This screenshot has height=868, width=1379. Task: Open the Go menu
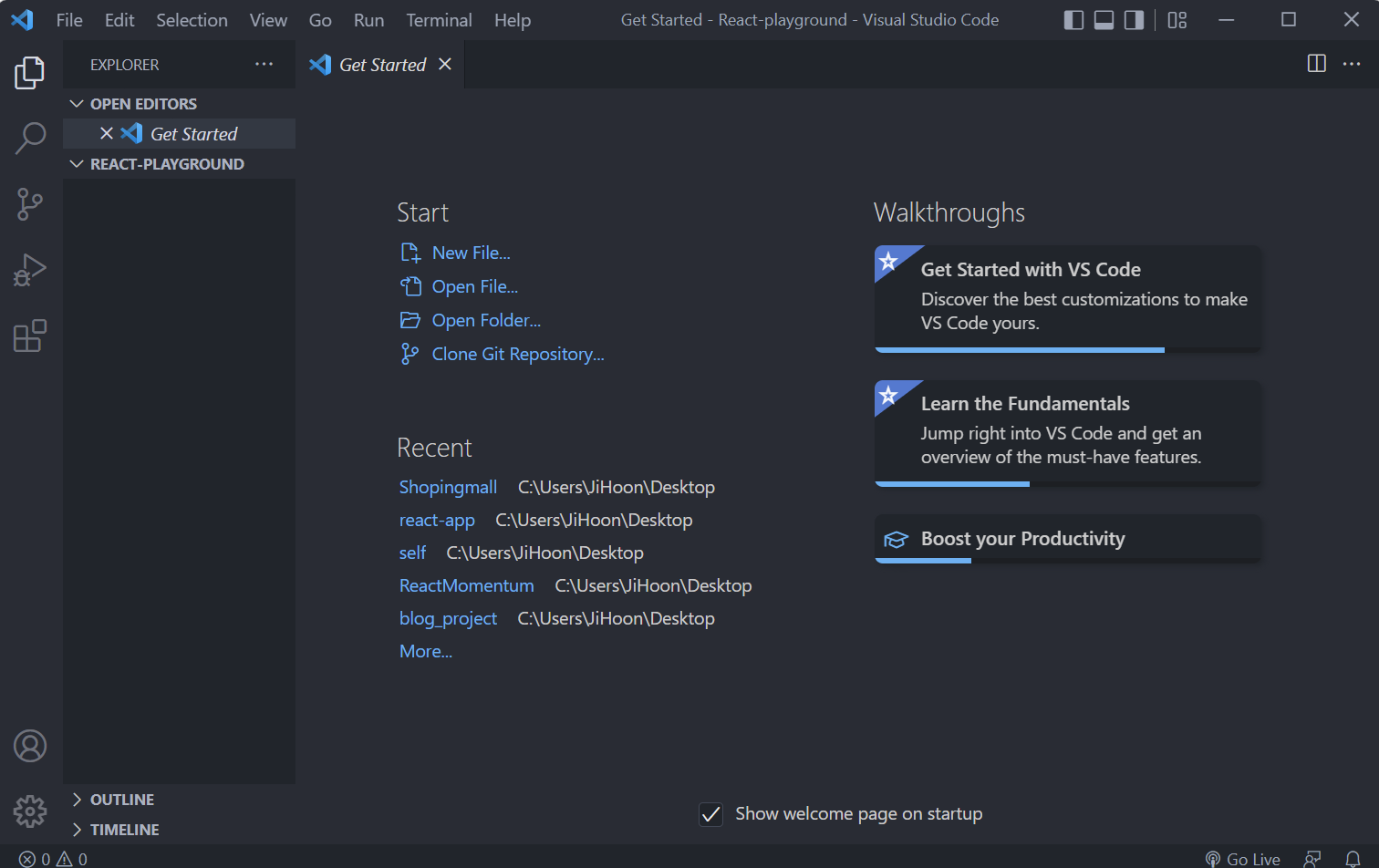click(320, 20)
